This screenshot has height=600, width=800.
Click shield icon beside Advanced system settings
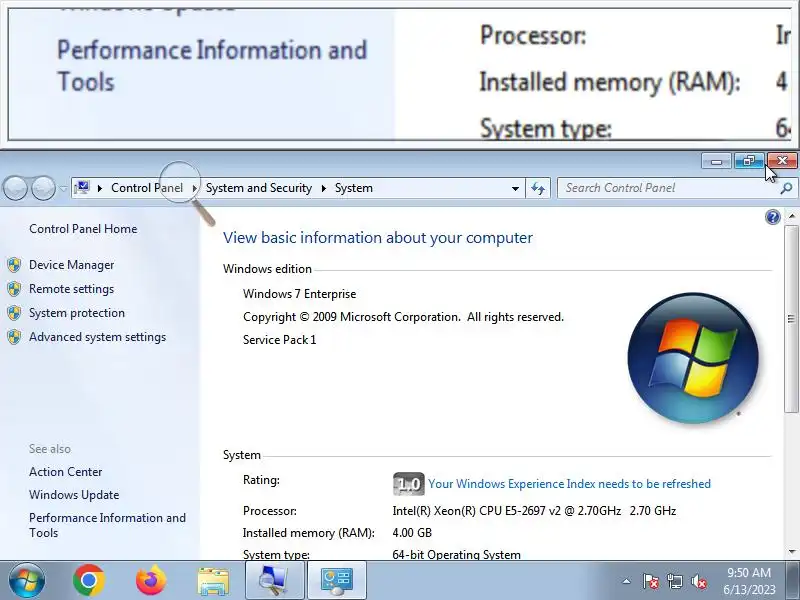click(x=14, y=337)
